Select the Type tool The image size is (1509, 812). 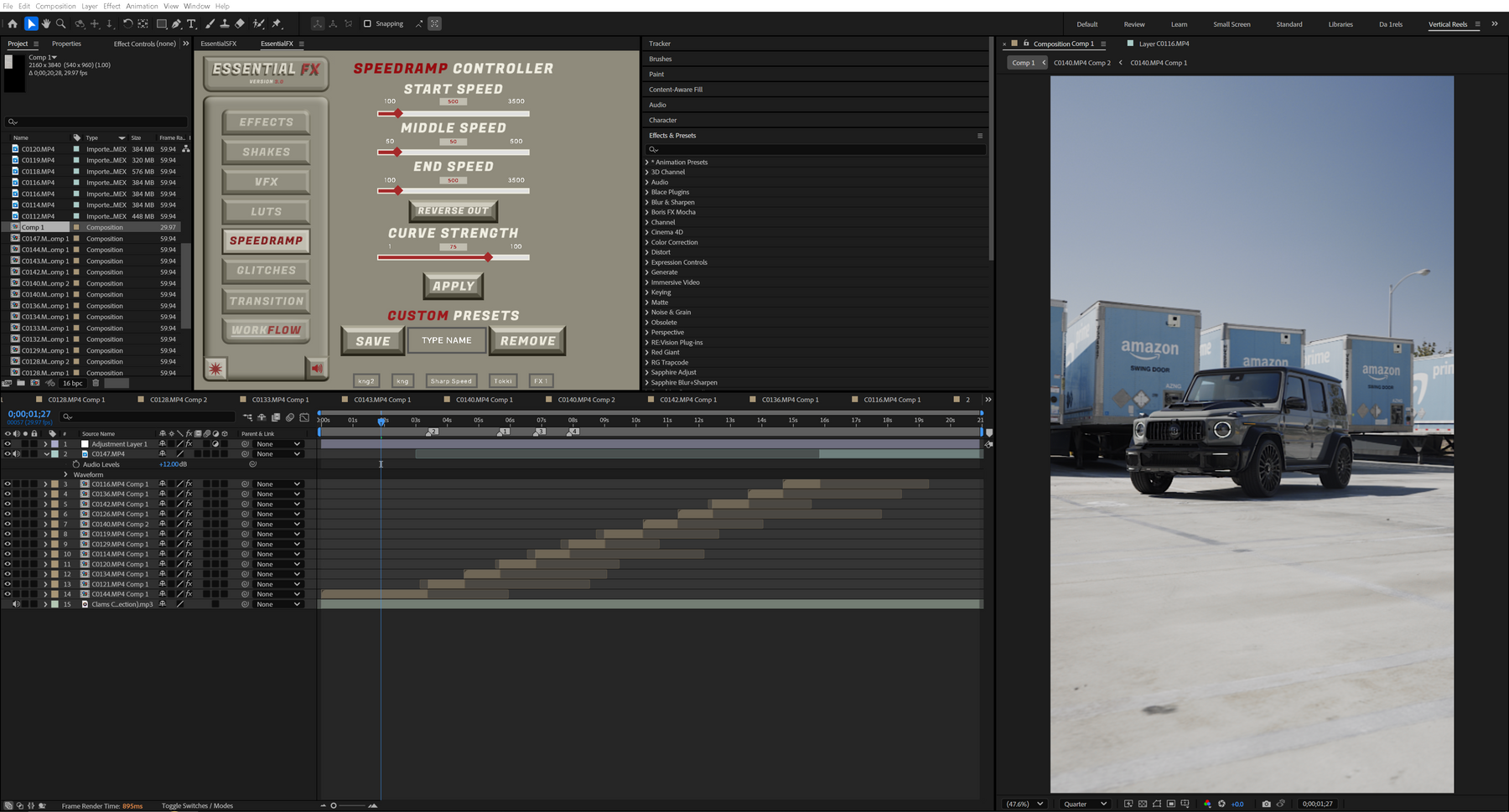click(x=191, y=23)
